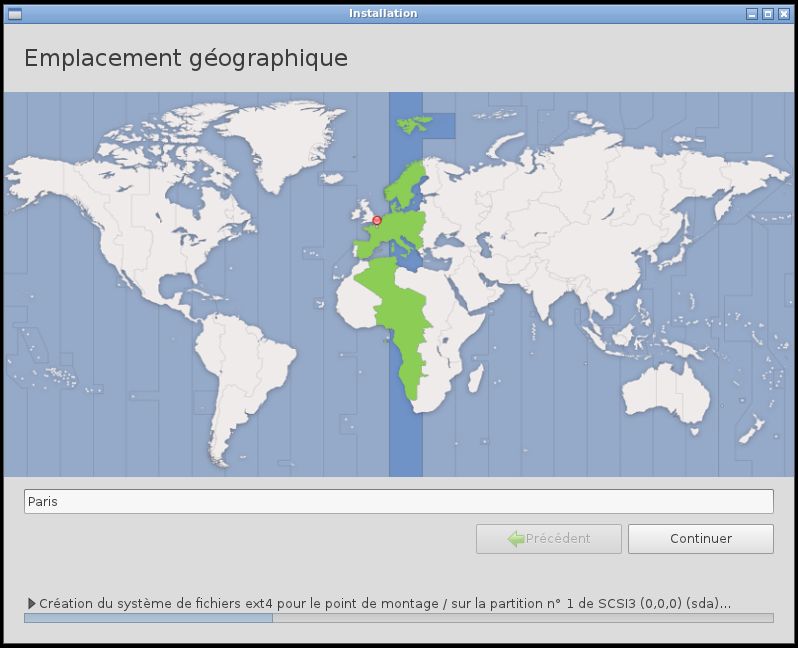Click the installation progress bar
798x648 pixels.
point(398,618)
